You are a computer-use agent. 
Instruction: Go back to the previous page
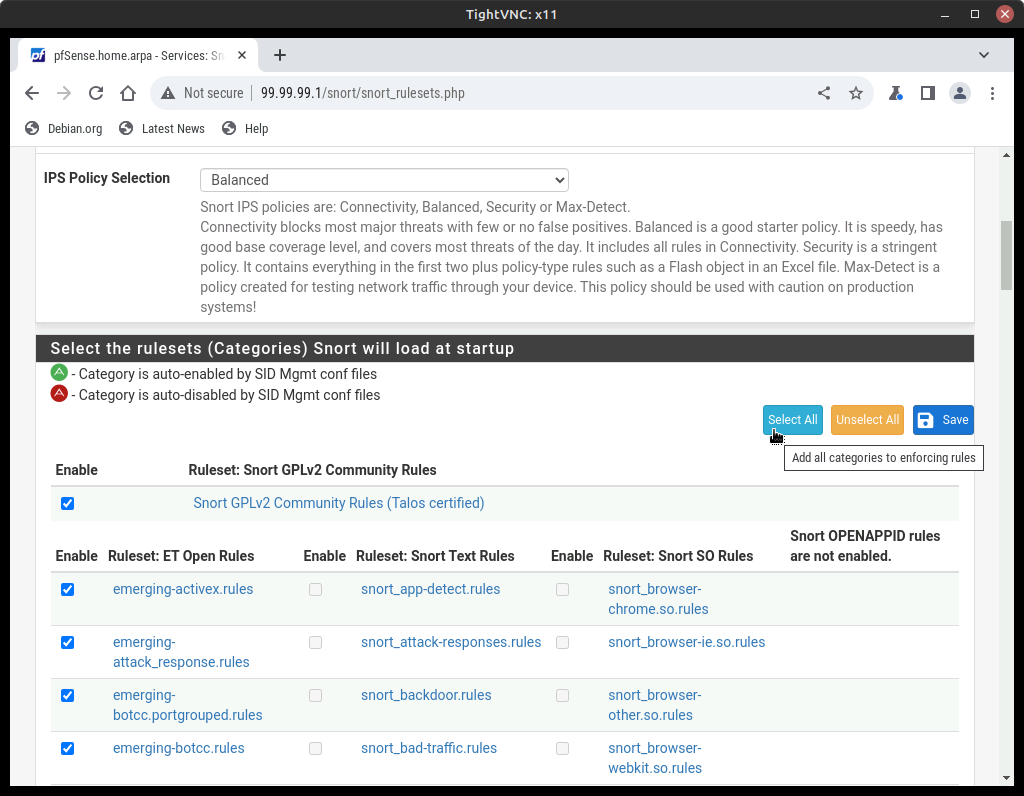coord(31,93)
